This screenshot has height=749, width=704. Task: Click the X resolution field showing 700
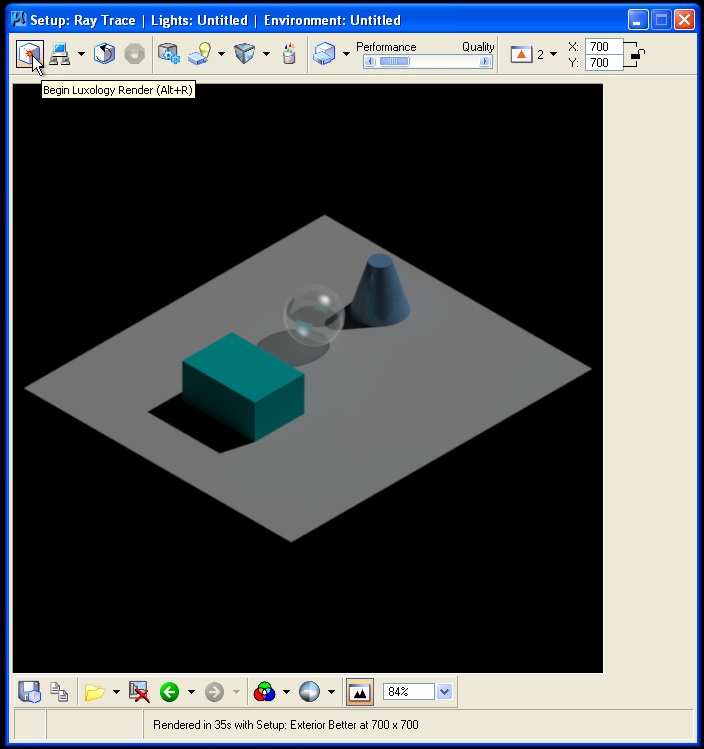tap(604, 47)
